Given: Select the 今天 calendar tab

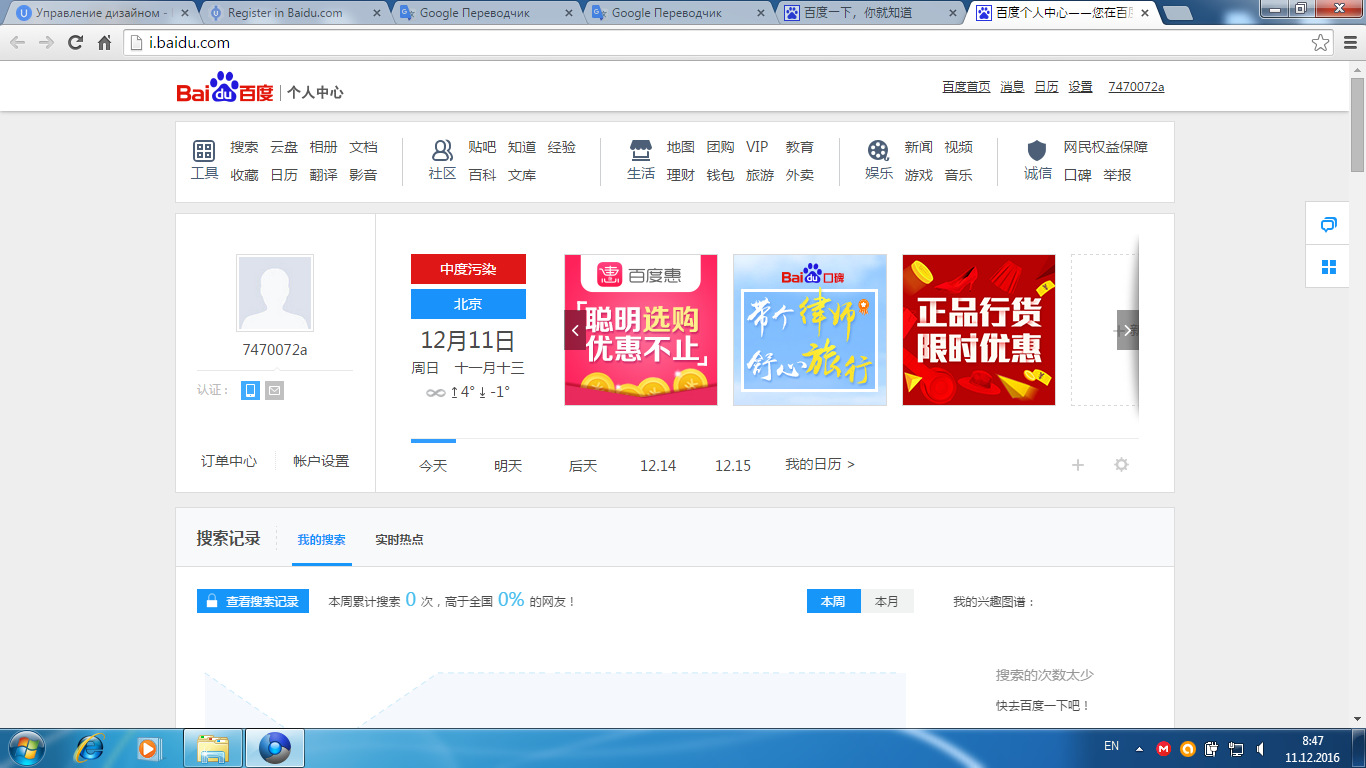Looking at the screenshot, I should point(433,466).
